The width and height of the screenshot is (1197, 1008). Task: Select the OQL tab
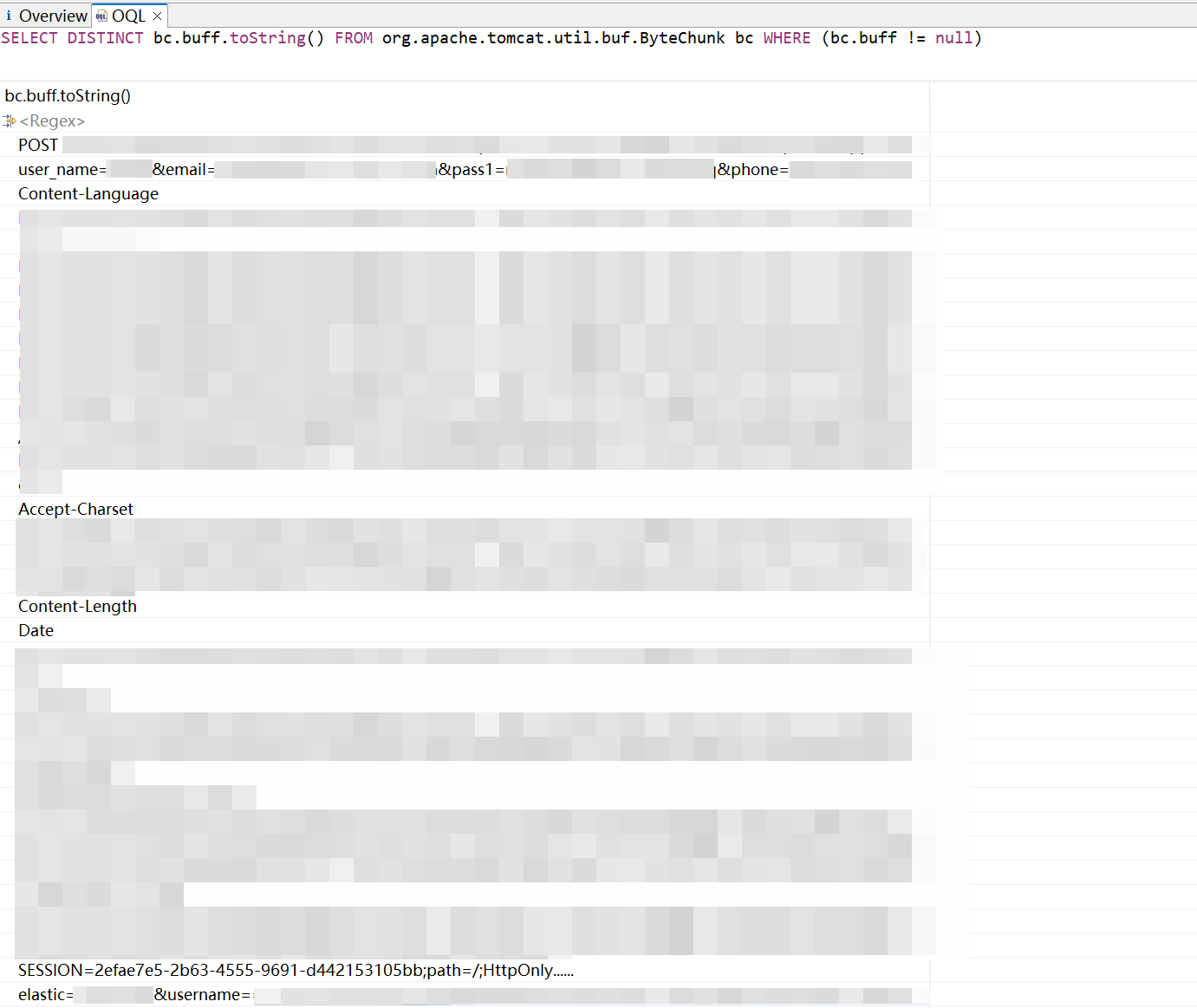[128, 16]
